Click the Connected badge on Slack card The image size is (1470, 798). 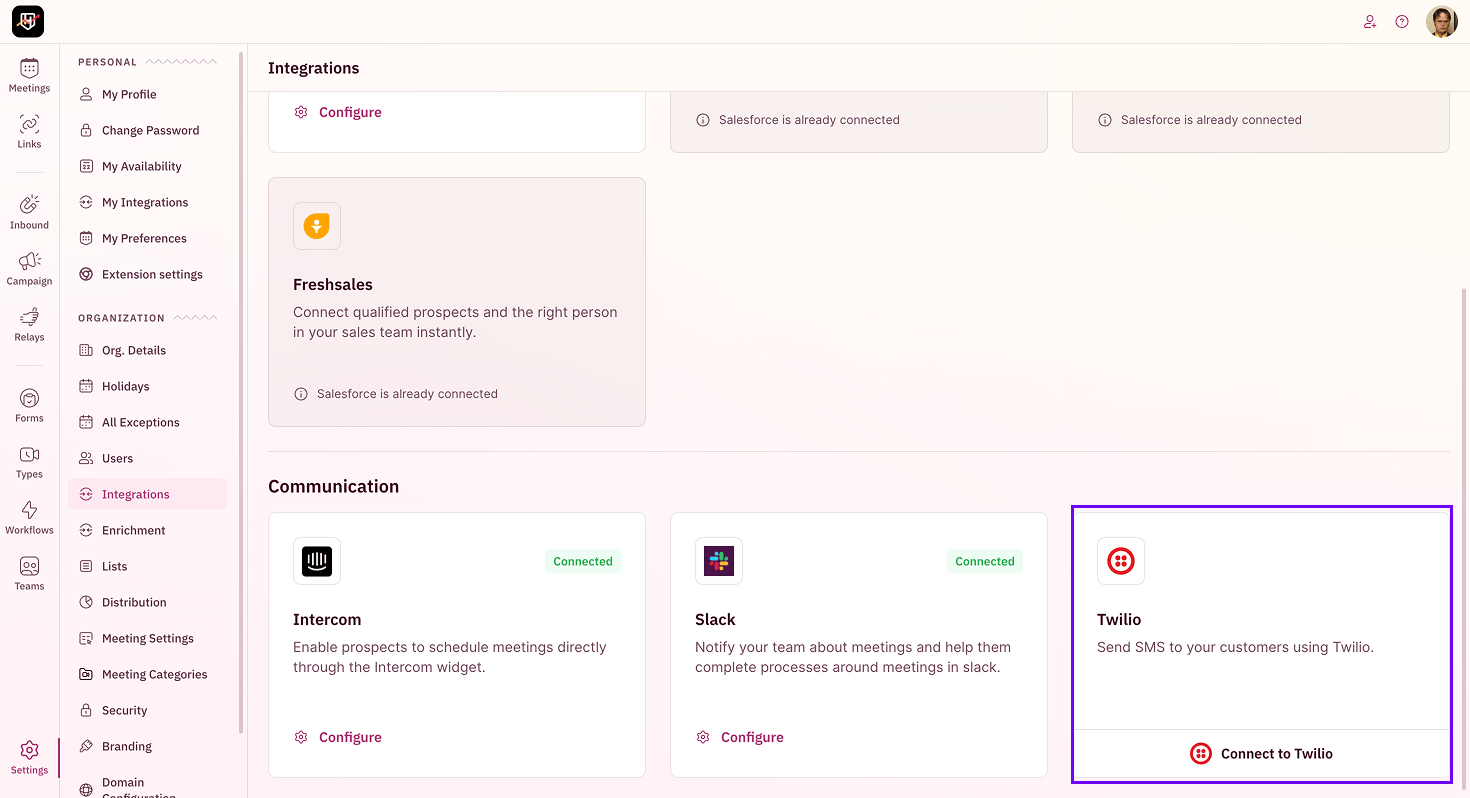(x=985, y=561)
